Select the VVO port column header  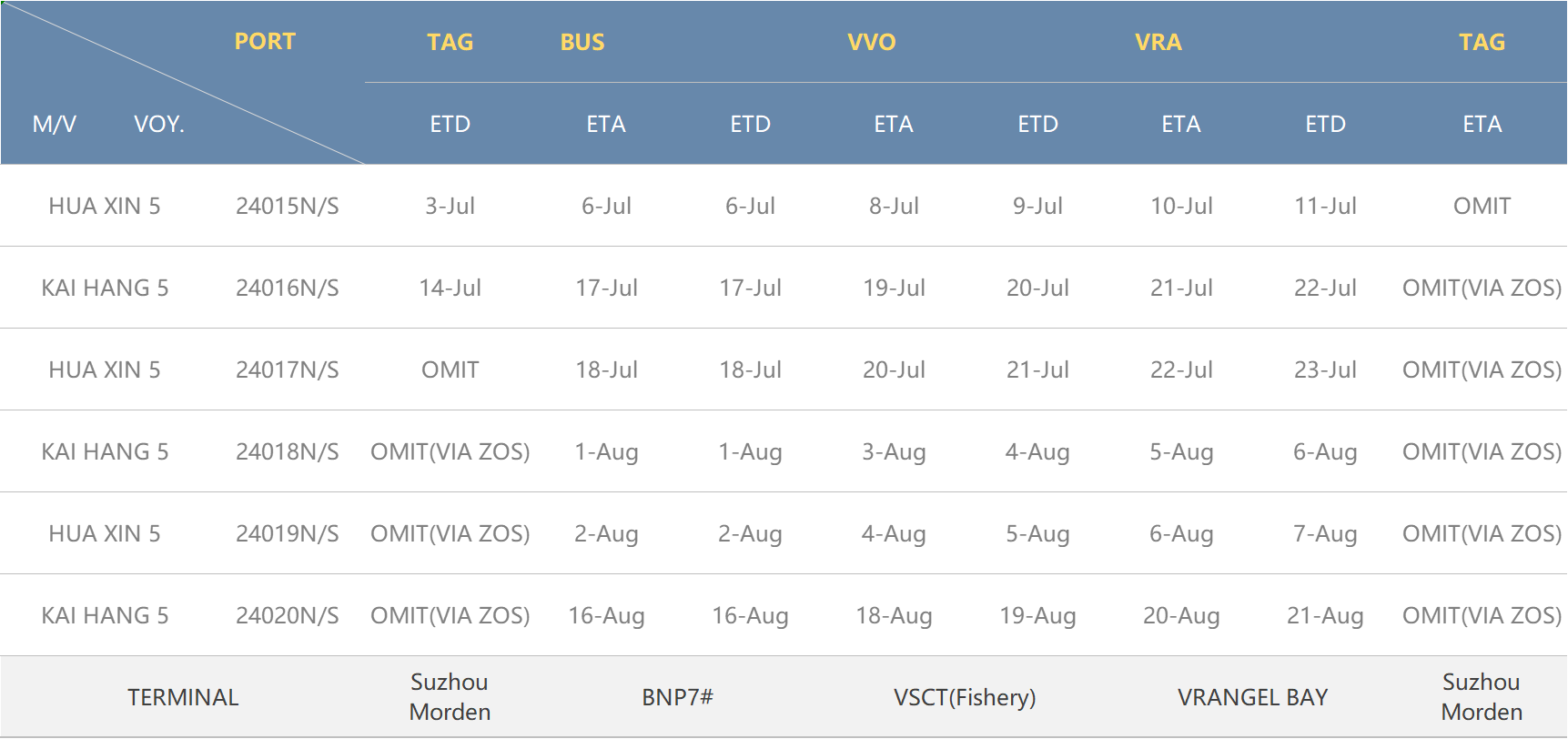point(872,42)
